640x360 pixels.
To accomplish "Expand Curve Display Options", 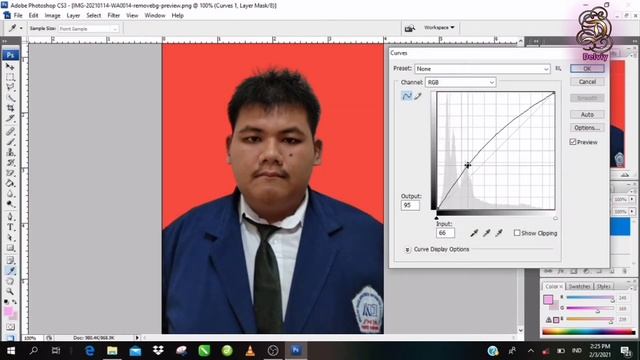I will click(407, 249).
